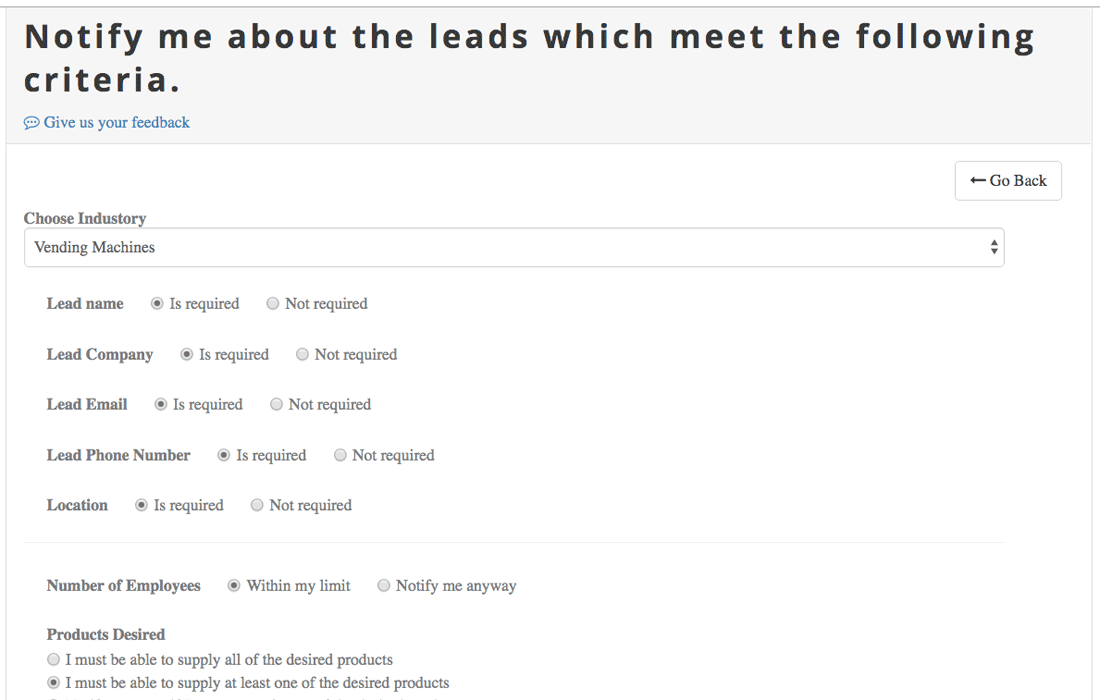Click the Go Back arrow icon
This screenshot has height=700, width=1100.
(978, 180)
